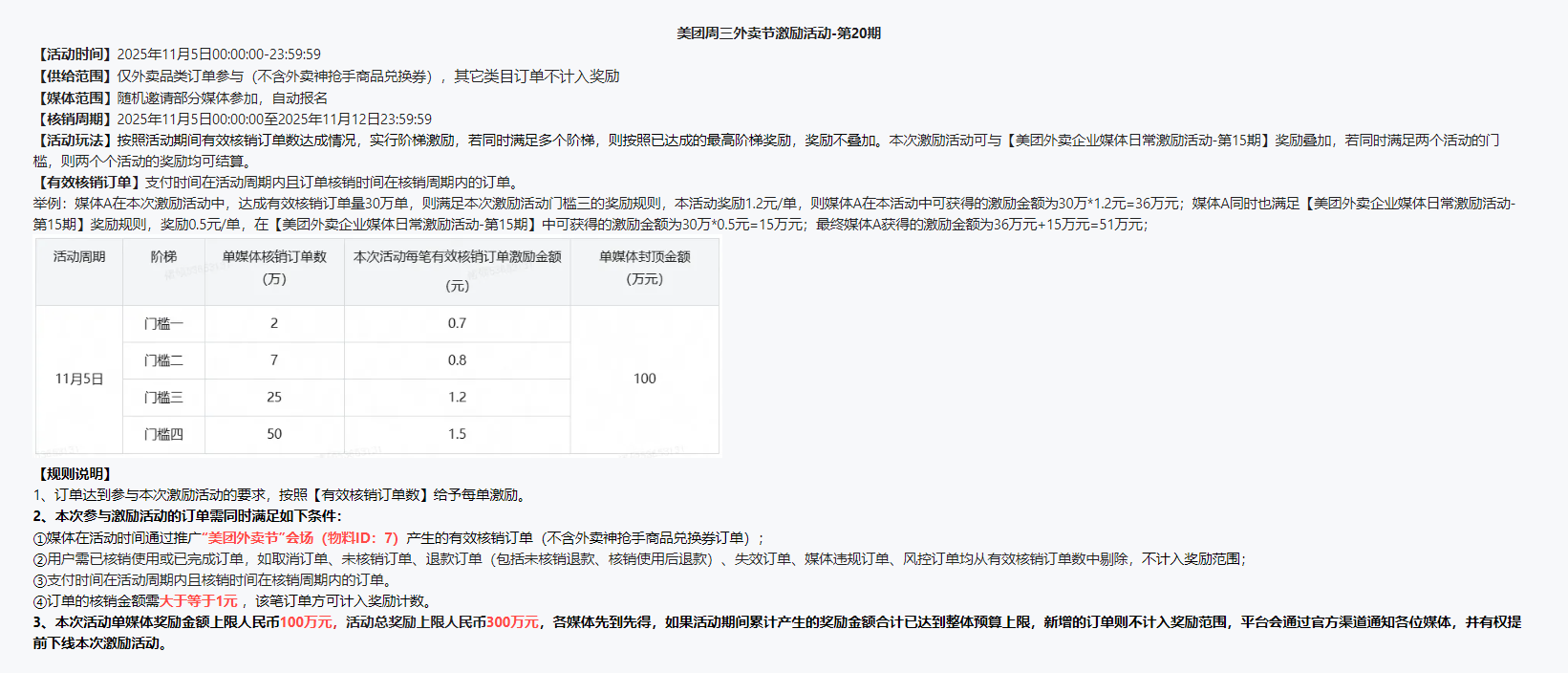Image resolution: width=1568 pixels, height=673 pixels.
Task: Click the 11月5日 table cell
Action: tap(79, 380)
